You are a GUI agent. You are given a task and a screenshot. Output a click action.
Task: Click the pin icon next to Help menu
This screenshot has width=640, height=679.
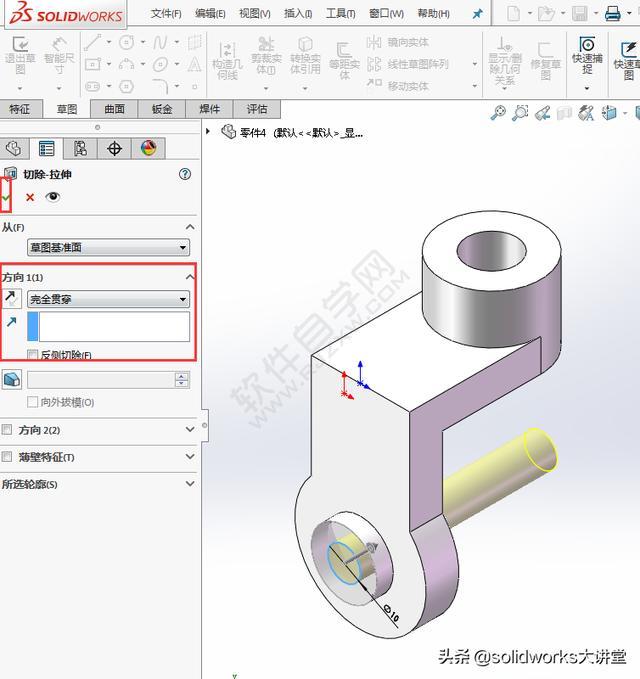pos(477,14)
